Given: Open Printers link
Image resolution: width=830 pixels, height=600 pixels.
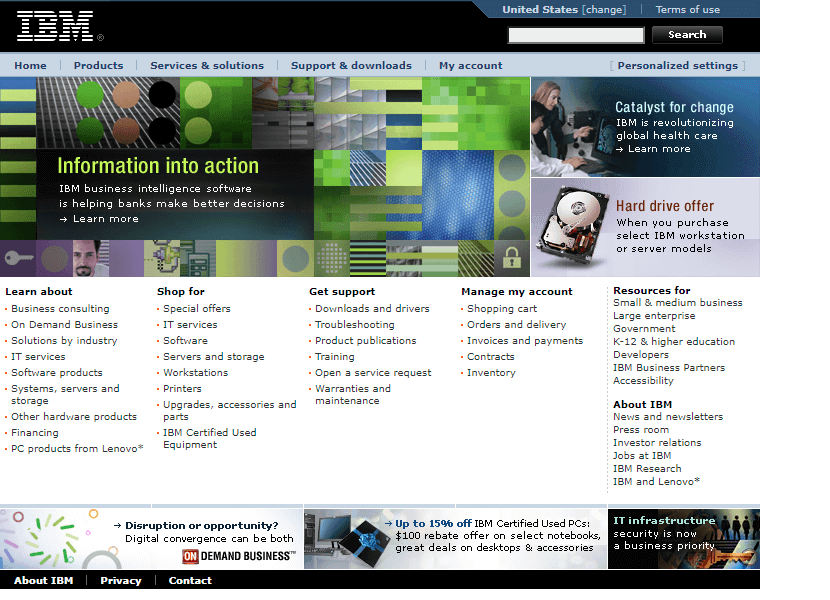Looking at the screenshot, I should (182, 388).
